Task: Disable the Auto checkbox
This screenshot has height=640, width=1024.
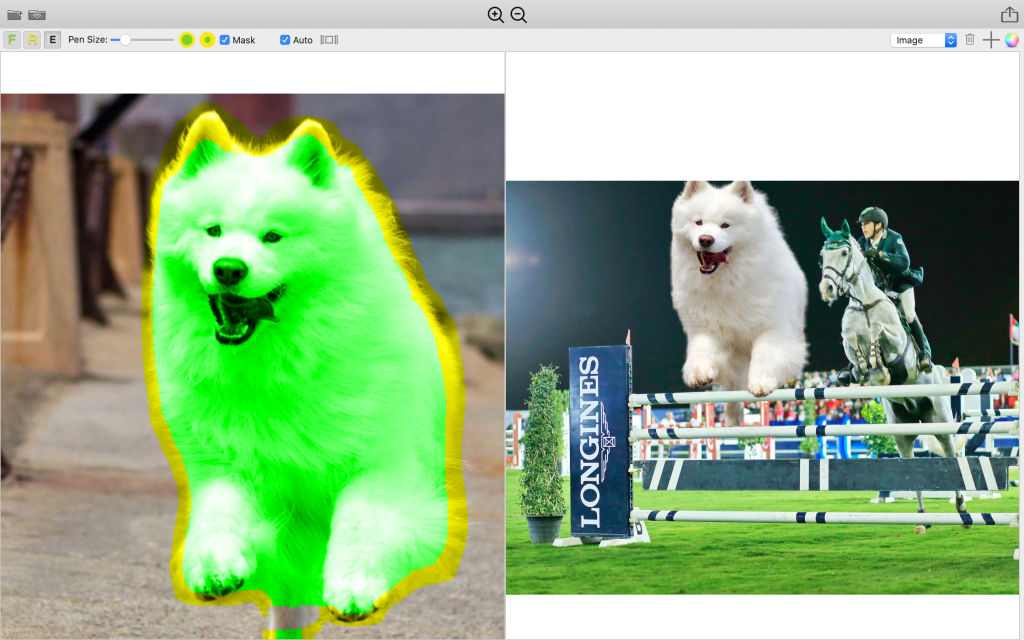Action: 285,40
